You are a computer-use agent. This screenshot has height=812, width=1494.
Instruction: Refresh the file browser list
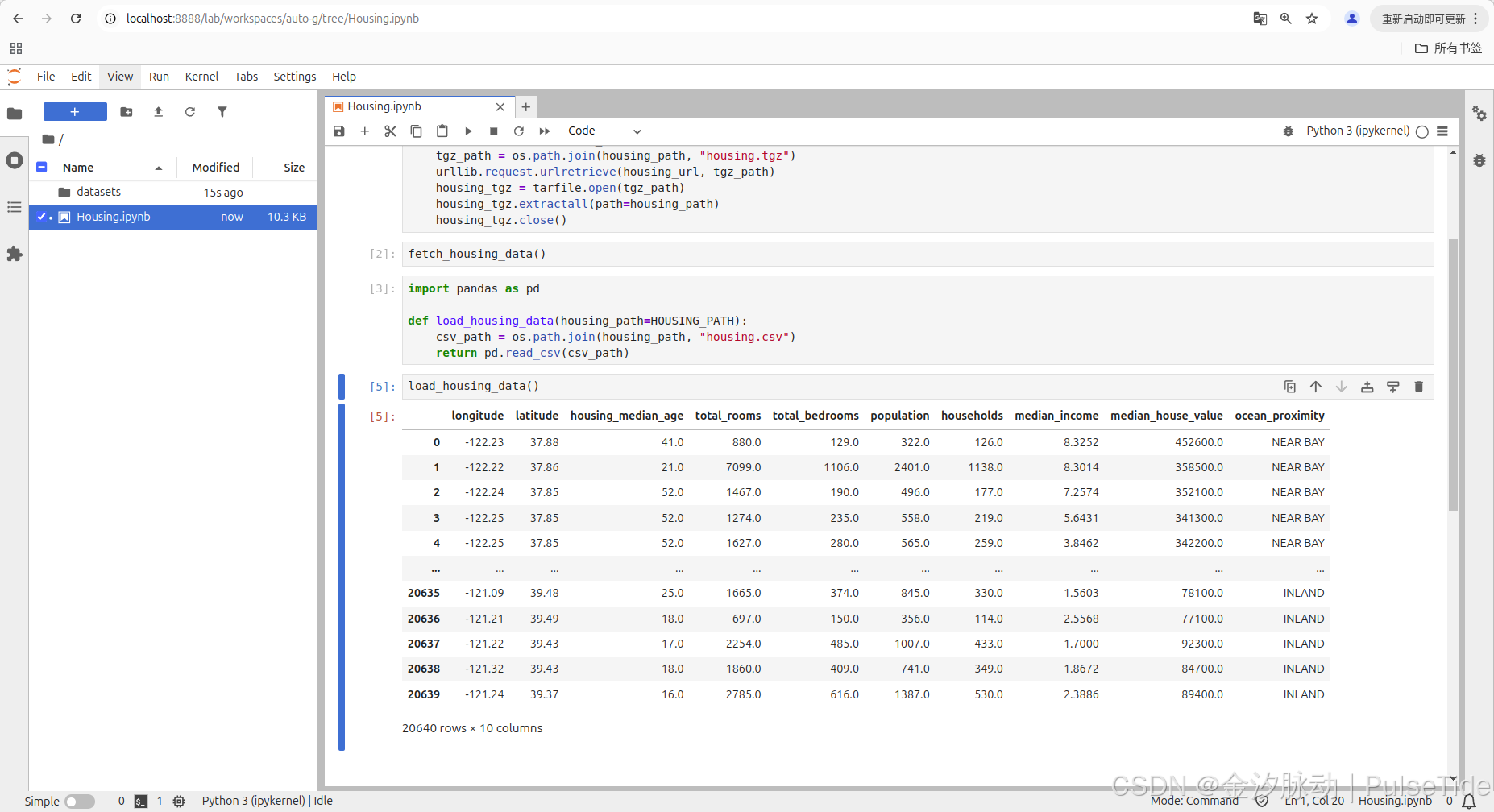[190, 112]
